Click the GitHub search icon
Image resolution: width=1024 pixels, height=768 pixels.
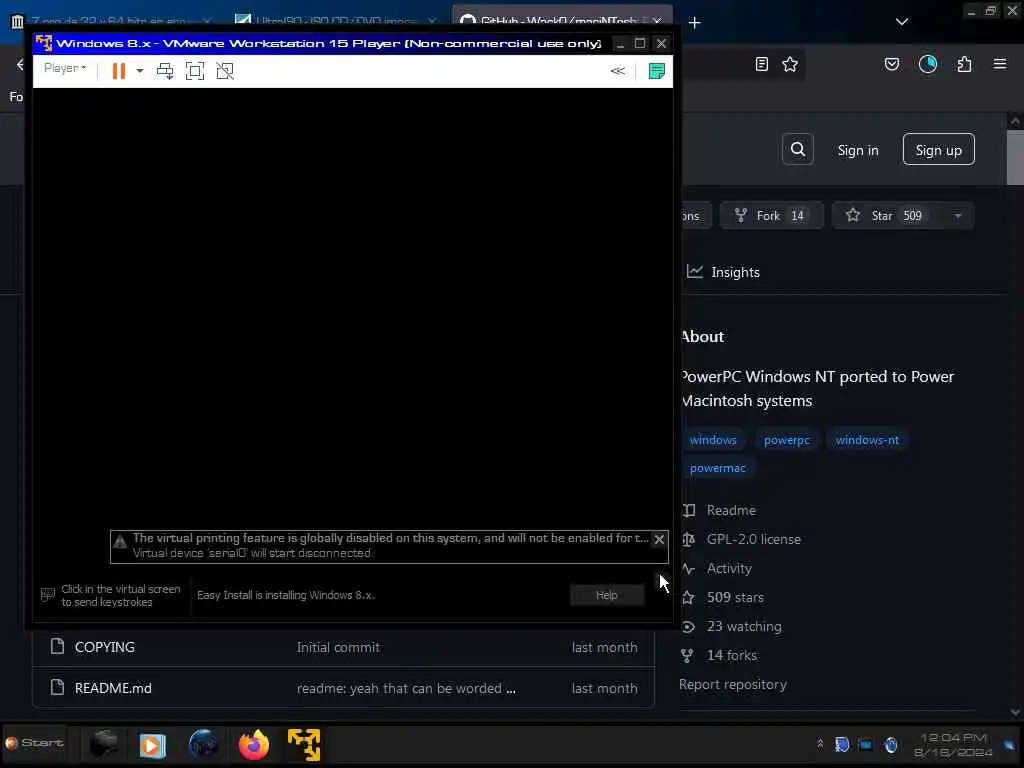point(797,150)
